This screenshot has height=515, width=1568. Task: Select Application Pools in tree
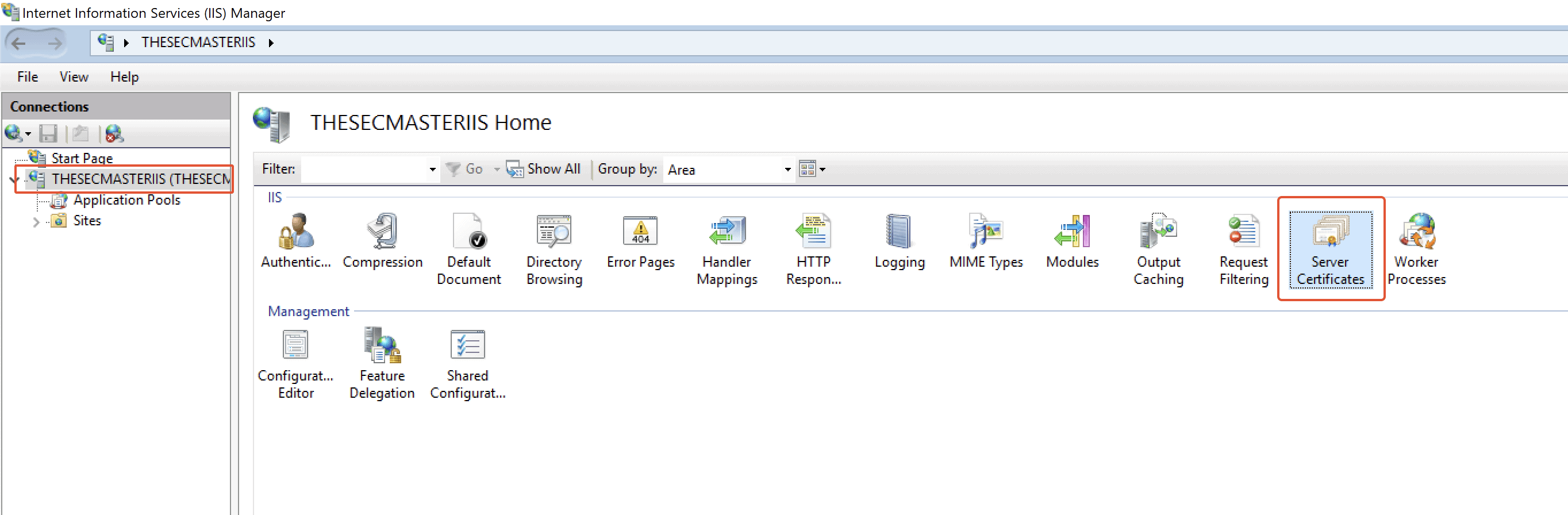coord(126,199)
